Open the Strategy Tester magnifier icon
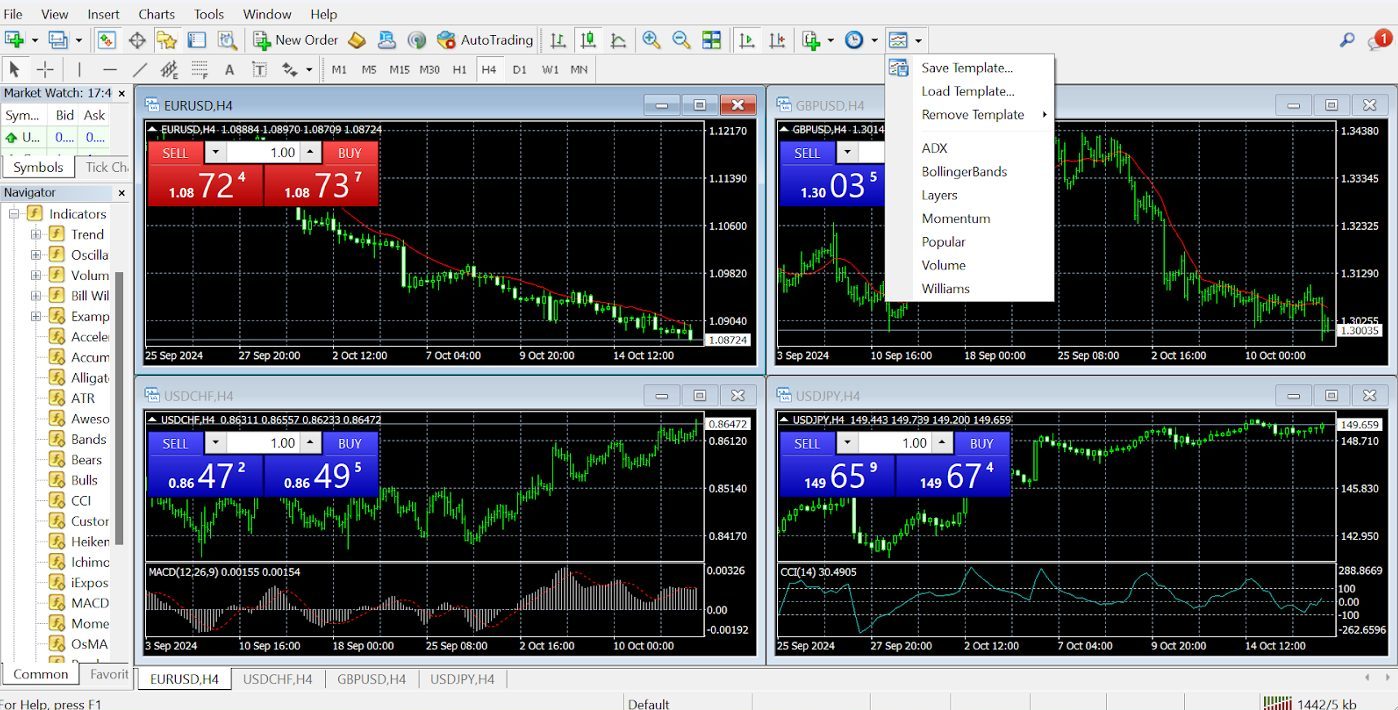 tap(227, 40)
